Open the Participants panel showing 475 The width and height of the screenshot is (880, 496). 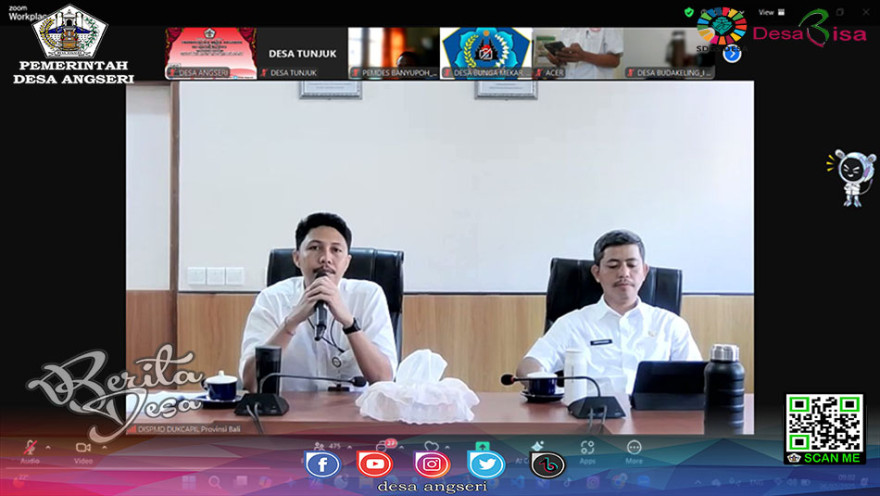tap(328, 446)
